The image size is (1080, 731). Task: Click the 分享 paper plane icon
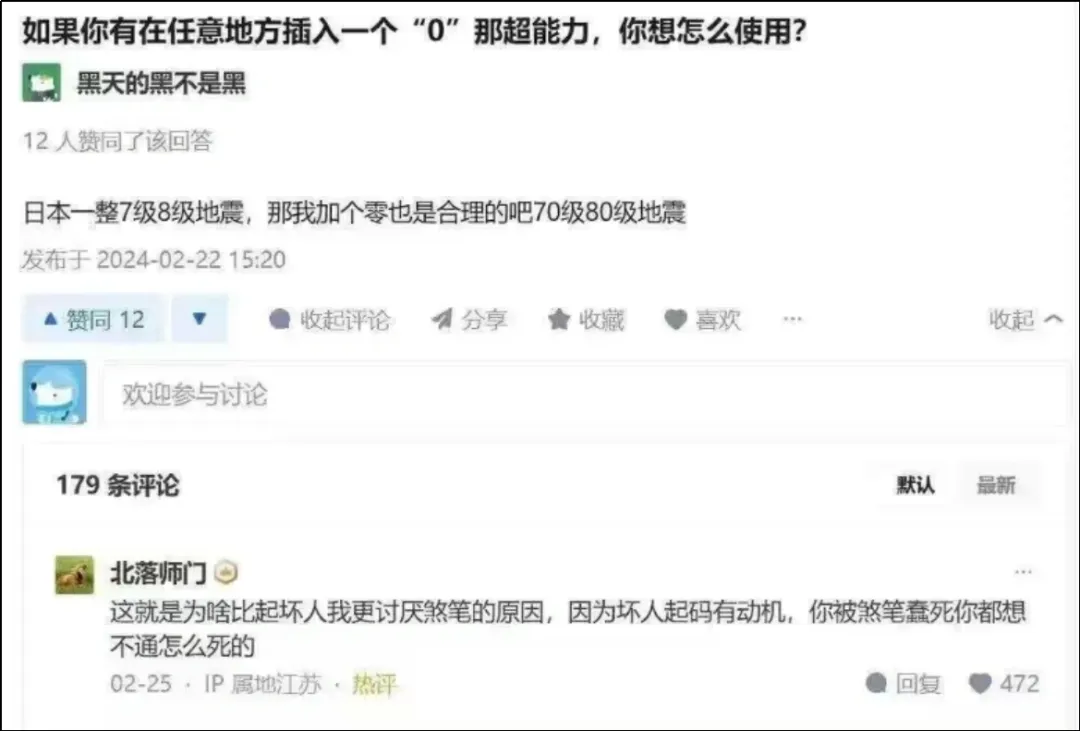(x=442, y=319)
